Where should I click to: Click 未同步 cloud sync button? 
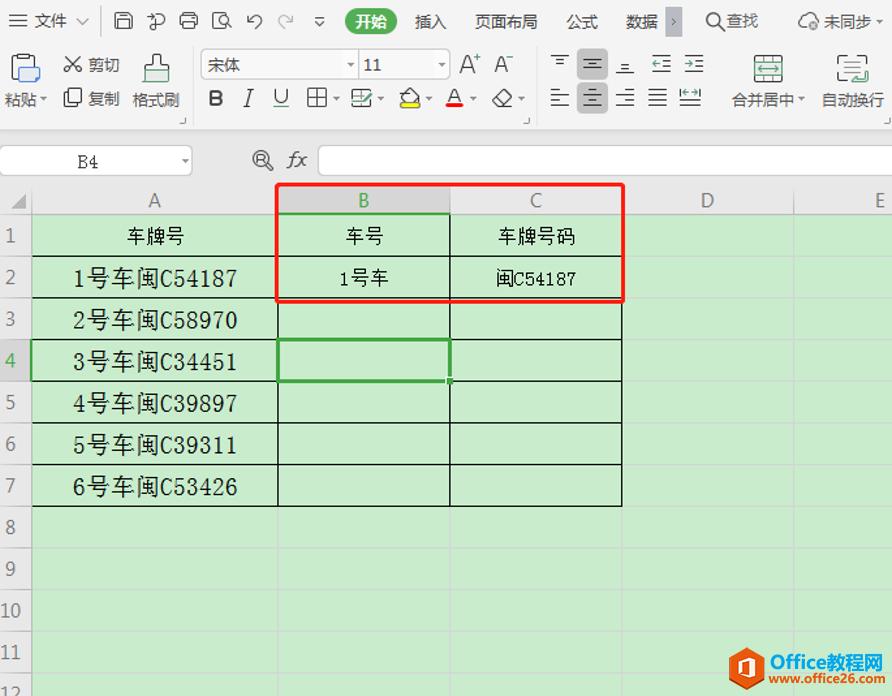[840, 22]
